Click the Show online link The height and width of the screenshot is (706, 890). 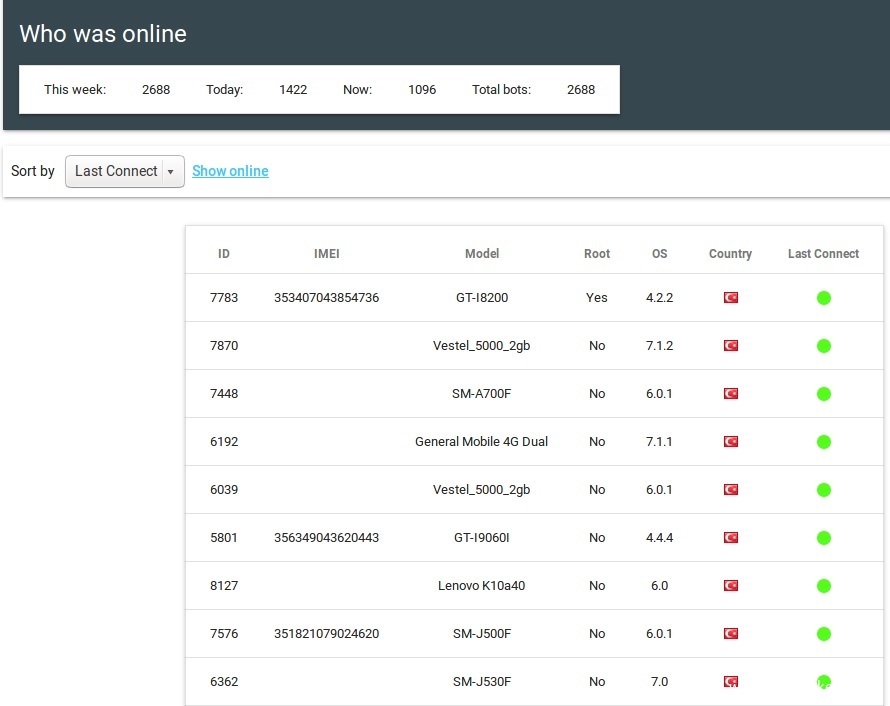230,171
